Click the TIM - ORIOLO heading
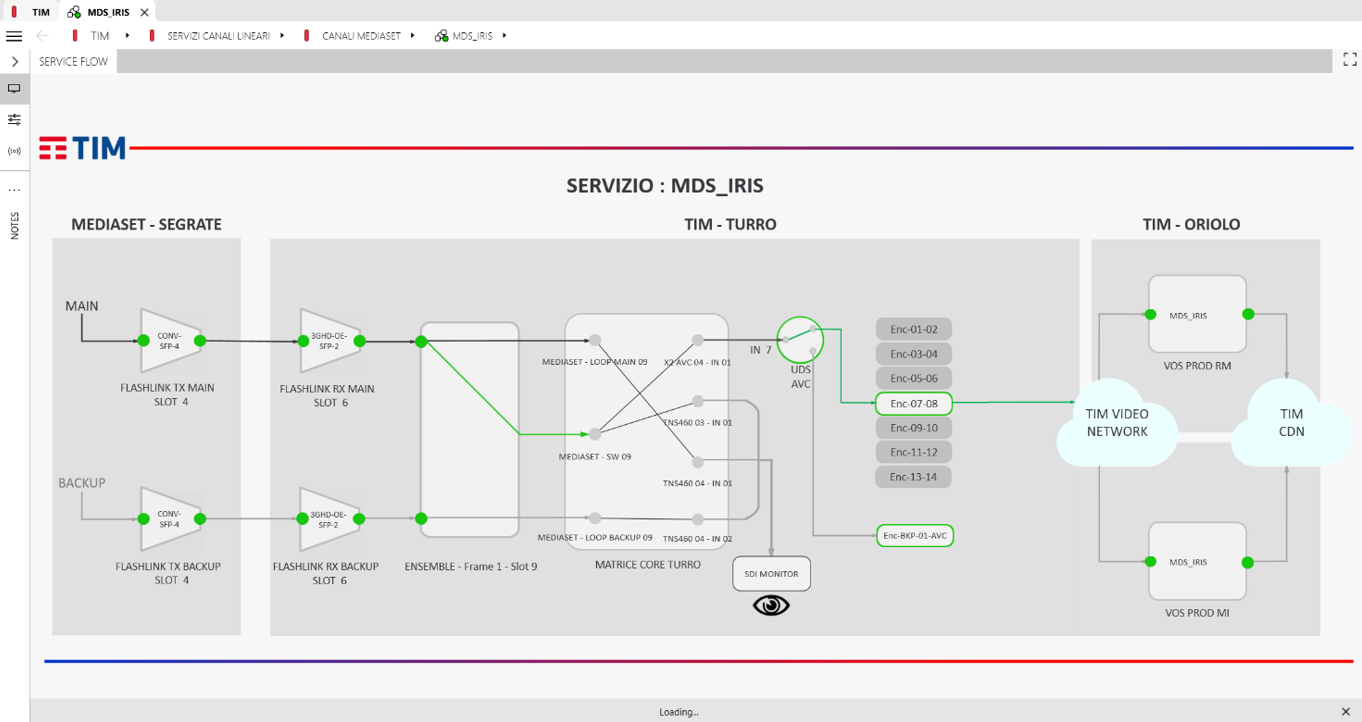Image resolution: width=1362 pixels, height=722 pixels. point(1191,224)
